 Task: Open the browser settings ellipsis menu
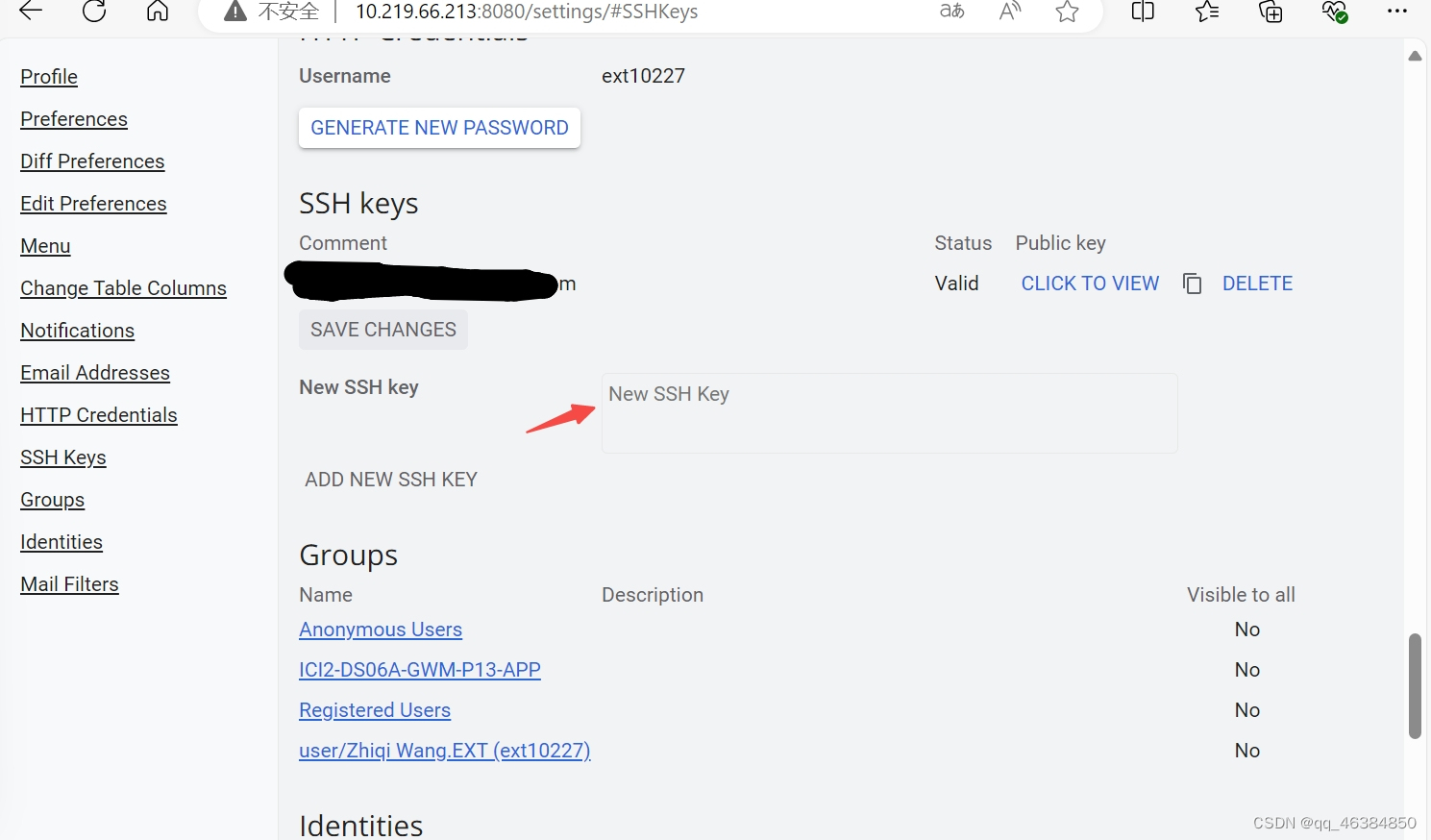point(1396,12)
